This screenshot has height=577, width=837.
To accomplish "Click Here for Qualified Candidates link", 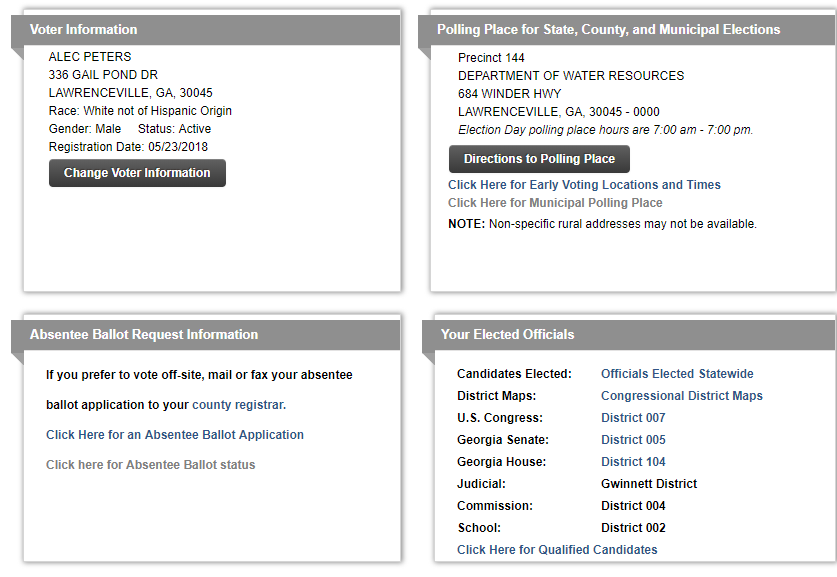I will (557, 549).
